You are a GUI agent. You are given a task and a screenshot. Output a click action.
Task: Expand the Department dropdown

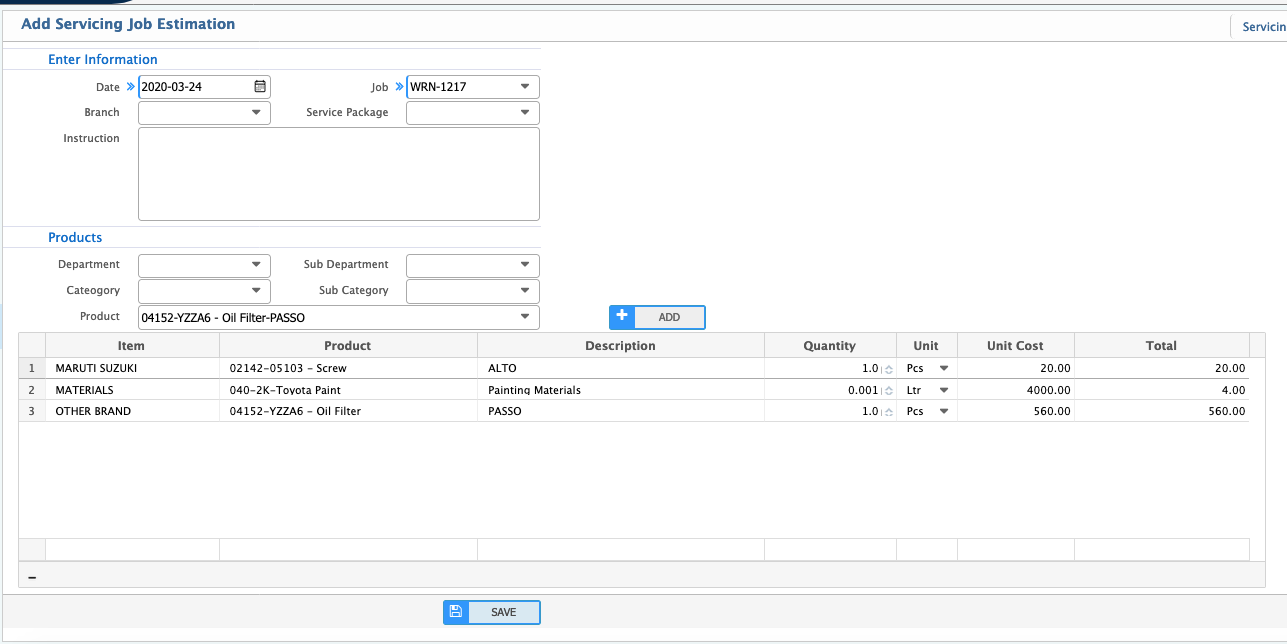[257, 264]
